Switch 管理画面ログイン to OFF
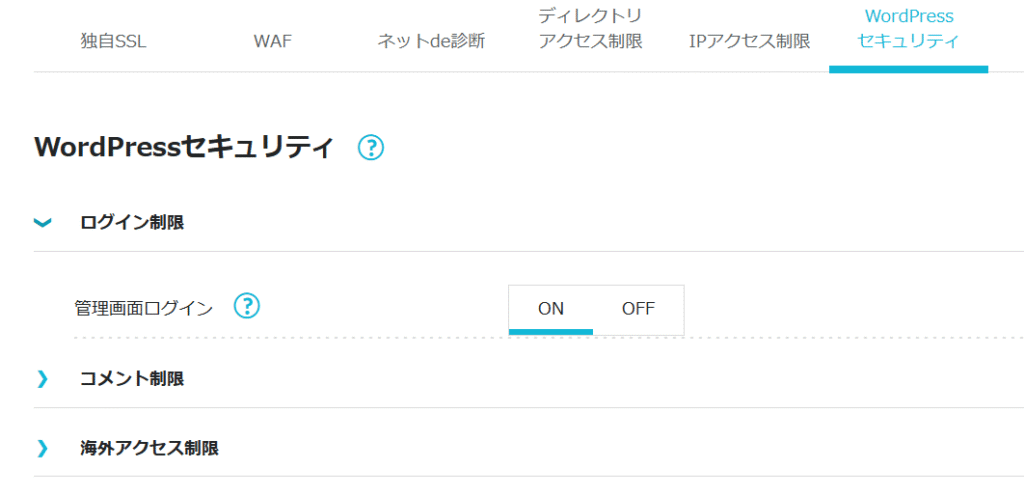Screen dimensions: 1024x496 click(x=638, y=309)
